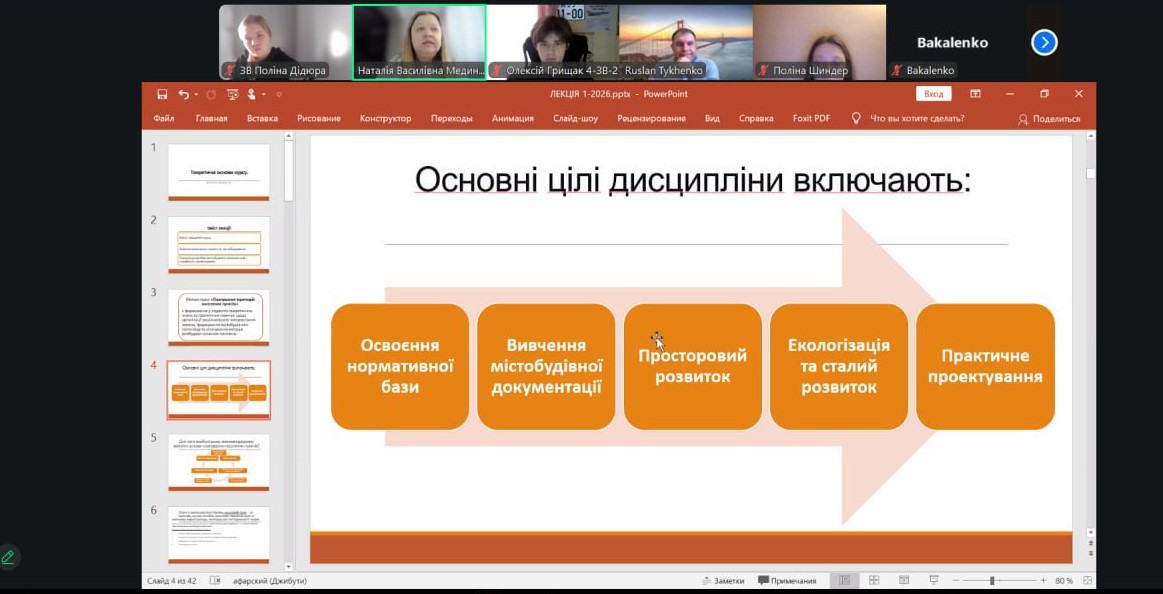Screen dimensions: 1163x594
Task: Switch to the Вставка tab
Action: coord(263,118)
